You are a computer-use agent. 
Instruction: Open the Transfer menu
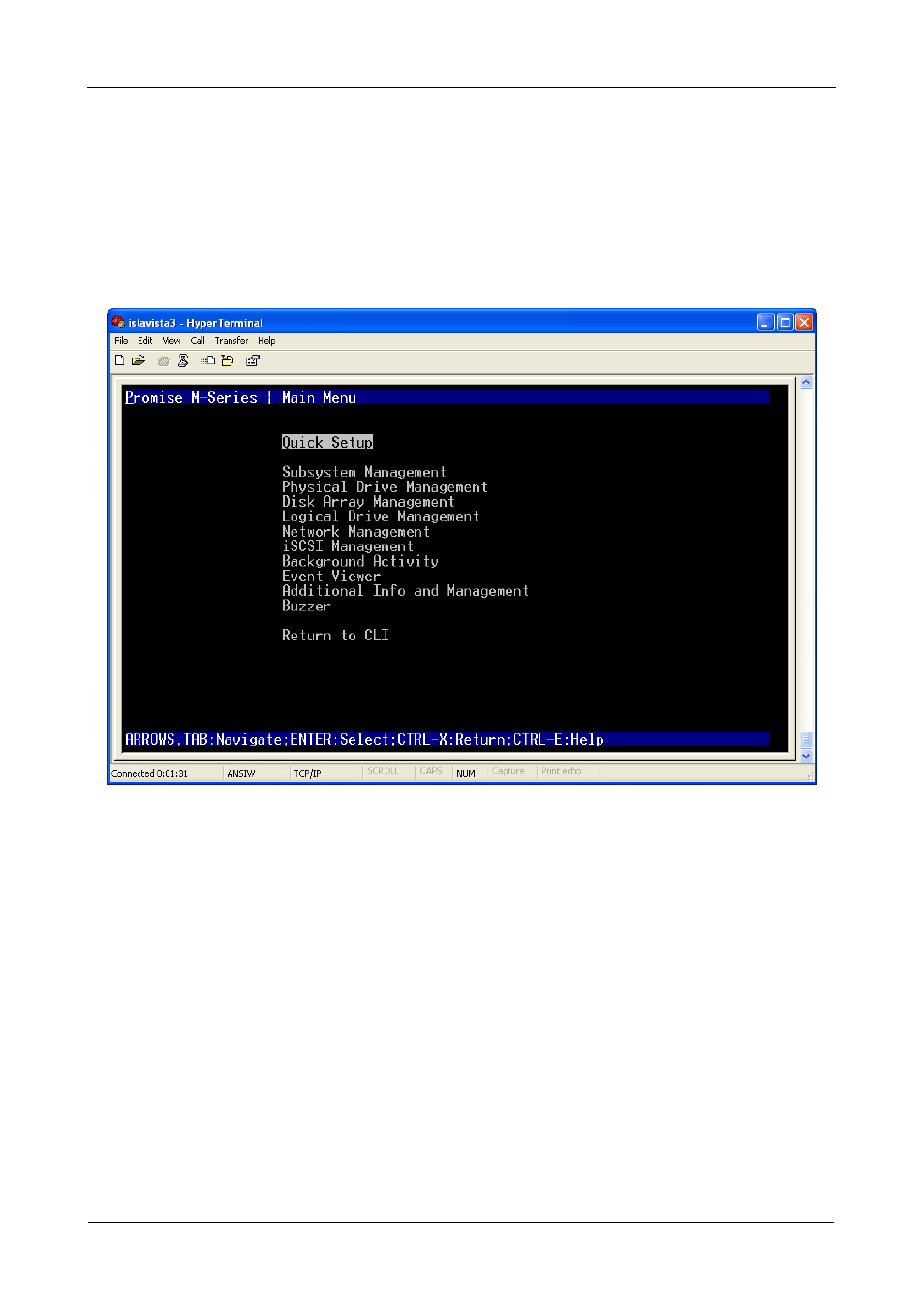[x=231, y=341]
